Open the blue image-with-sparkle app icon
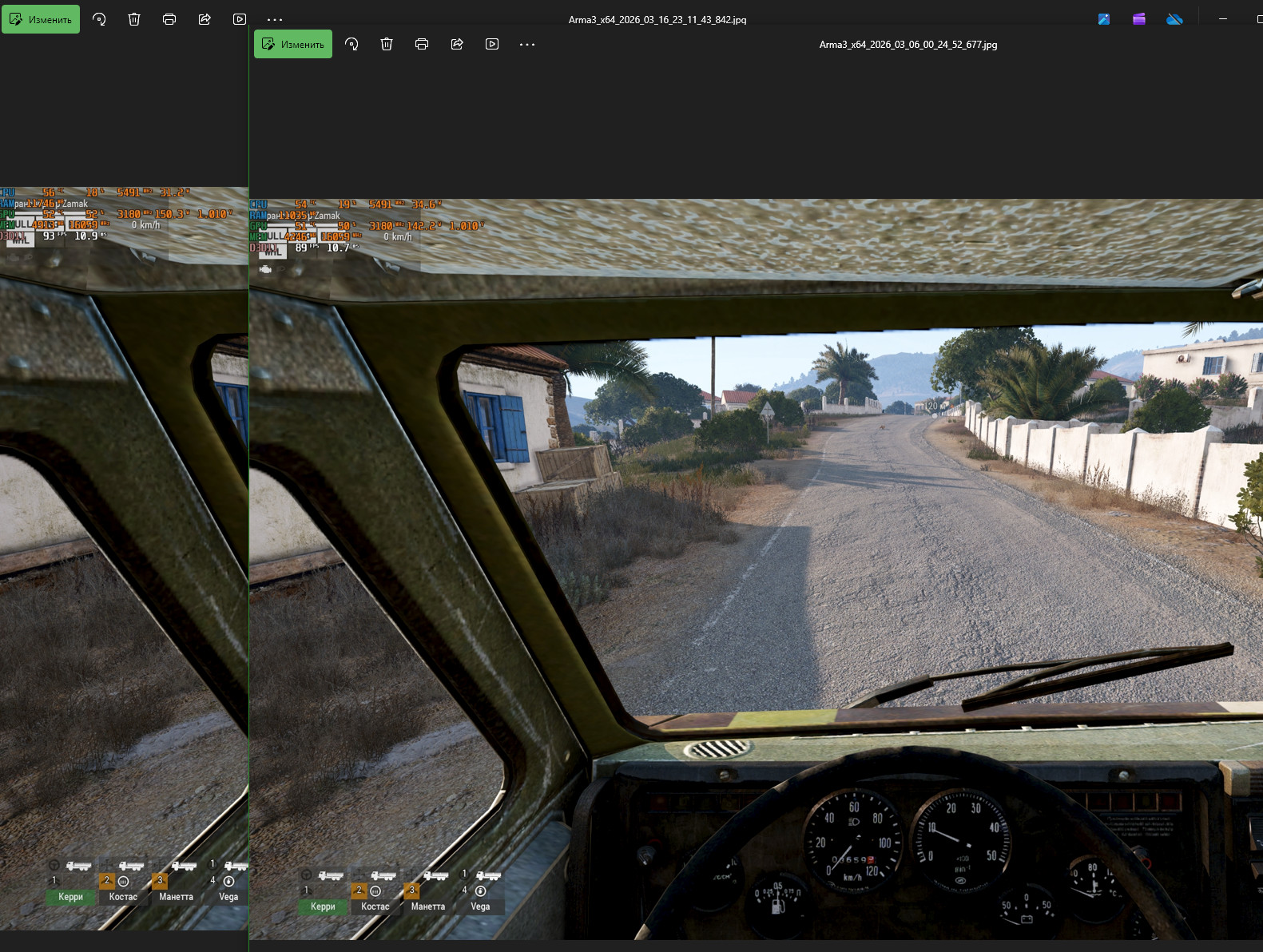This screenshot has width=1263, height=952. 1104,19
